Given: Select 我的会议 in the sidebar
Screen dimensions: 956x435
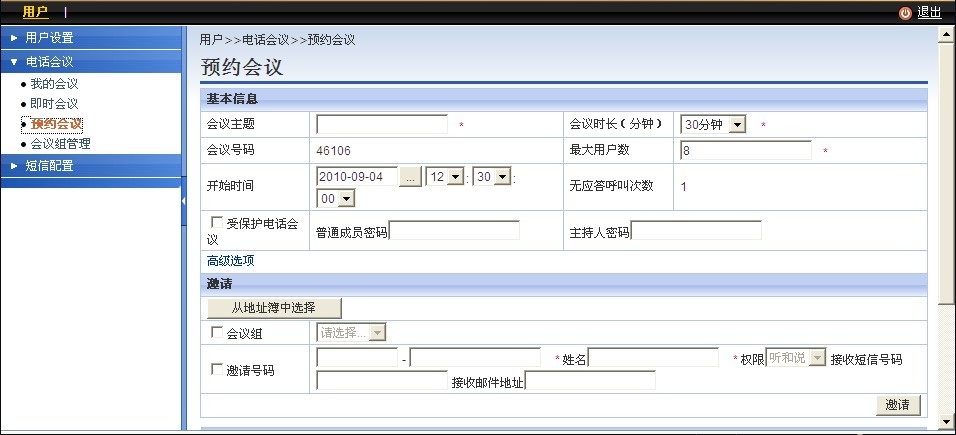Looking at the screenshot, I should [x=54, y=84].
